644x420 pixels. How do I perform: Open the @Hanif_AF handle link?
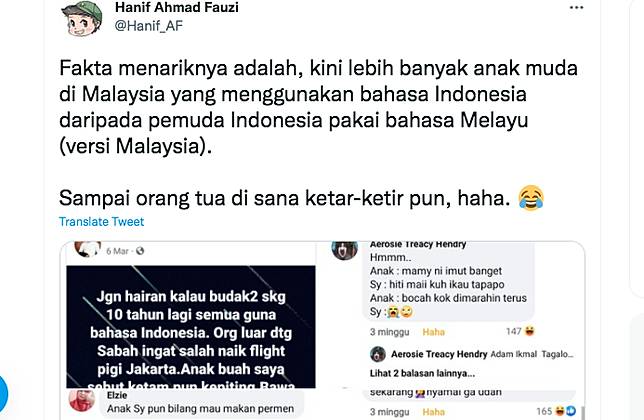[x=149, y=26]
